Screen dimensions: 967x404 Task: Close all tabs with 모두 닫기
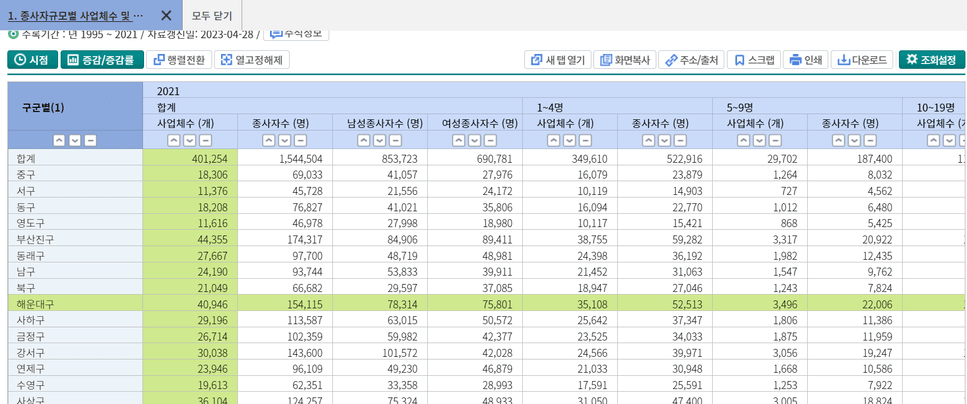pyautogui.click(x=212, y=15)
